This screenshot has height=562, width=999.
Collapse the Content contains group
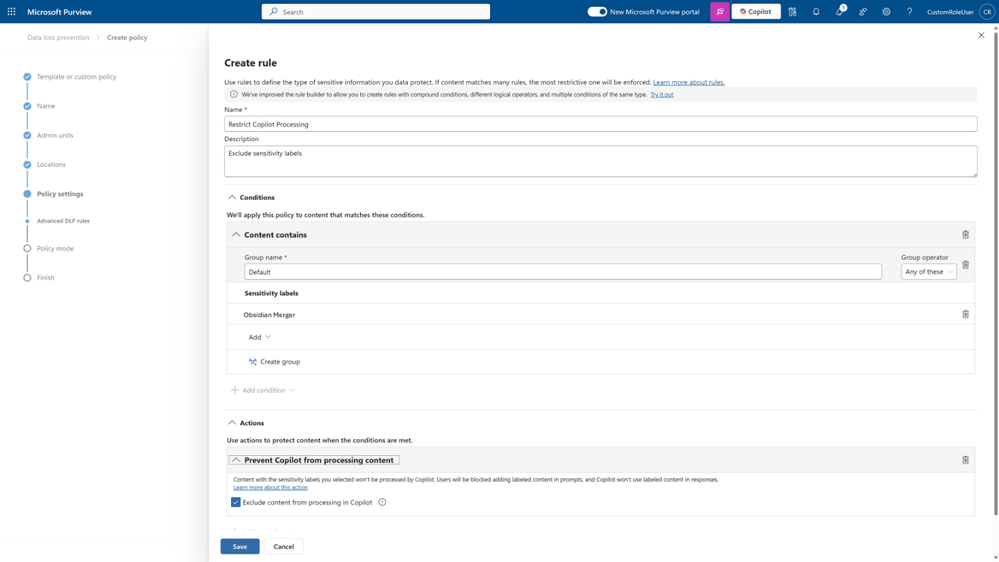click(236, 234)
